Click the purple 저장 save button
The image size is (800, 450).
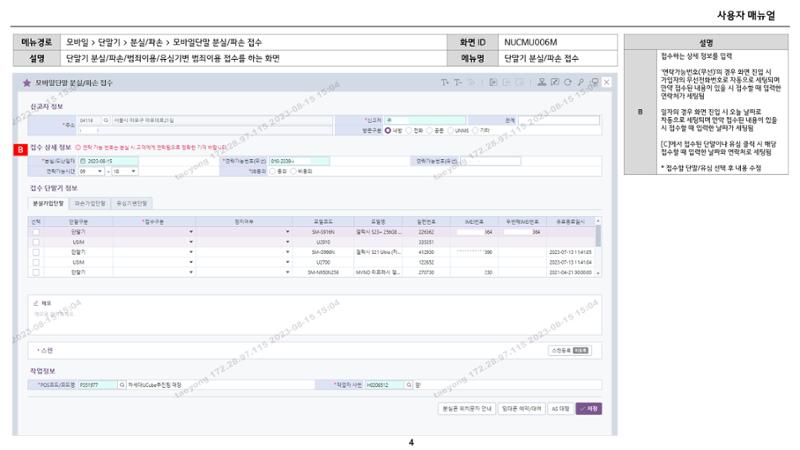coord(589,409)
